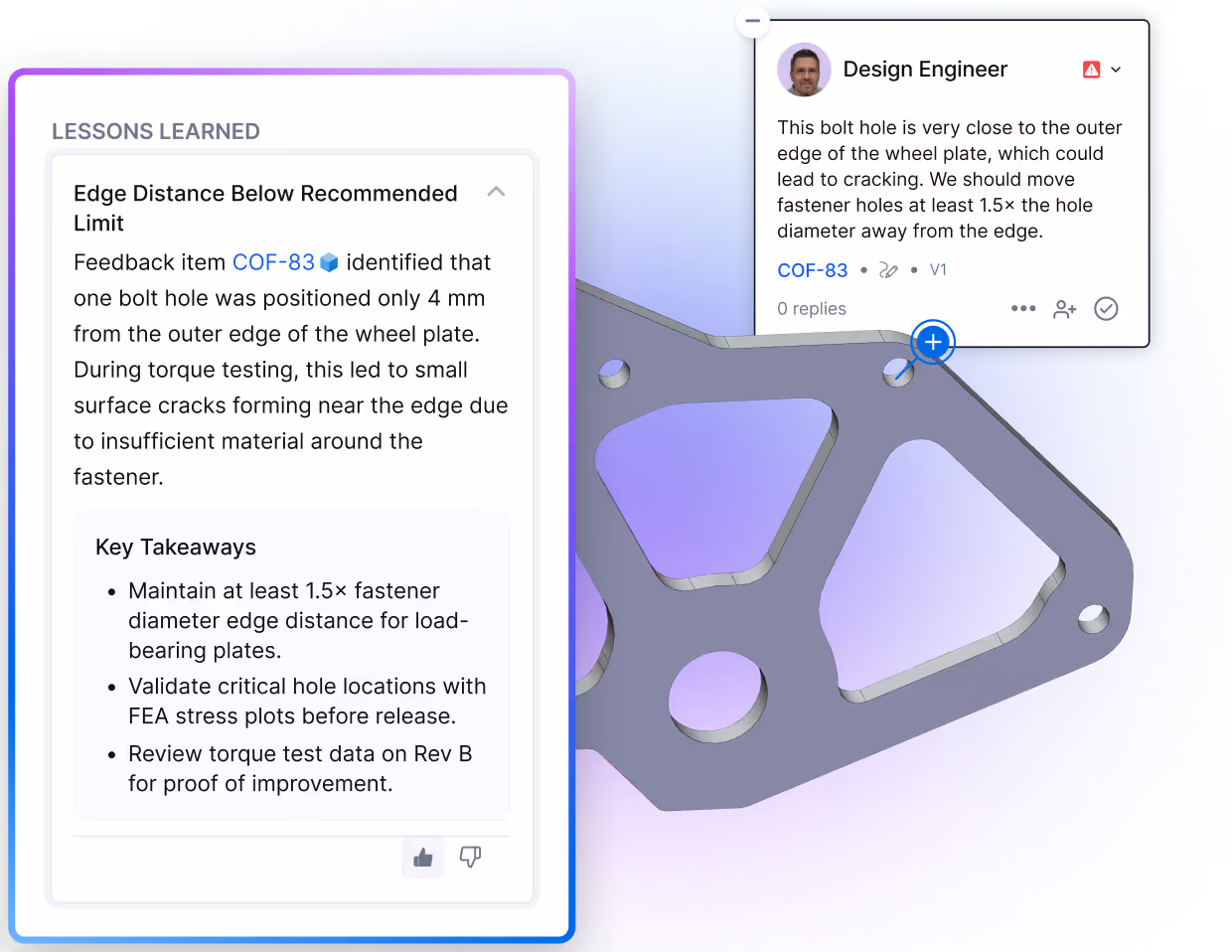Click the blue cube icon beside COF-83

[329, 262]
